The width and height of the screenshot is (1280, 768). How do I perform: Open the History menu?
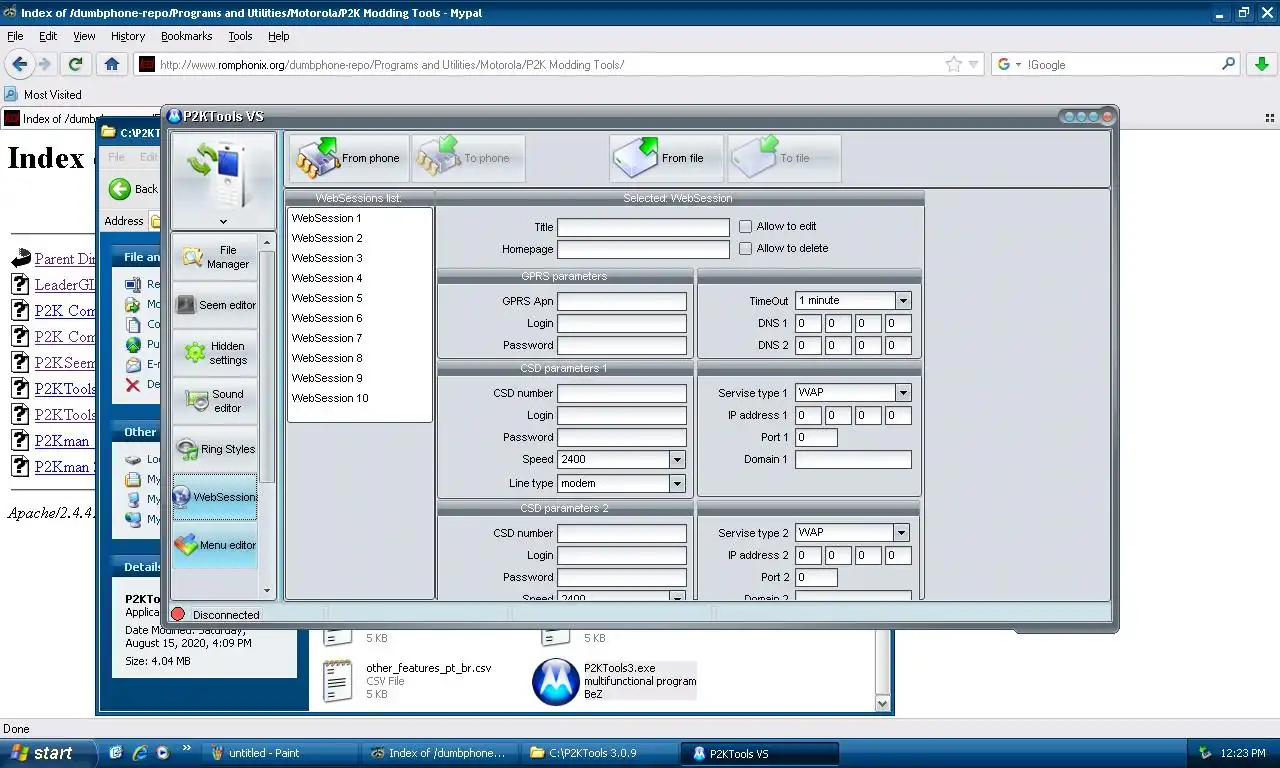128,36
